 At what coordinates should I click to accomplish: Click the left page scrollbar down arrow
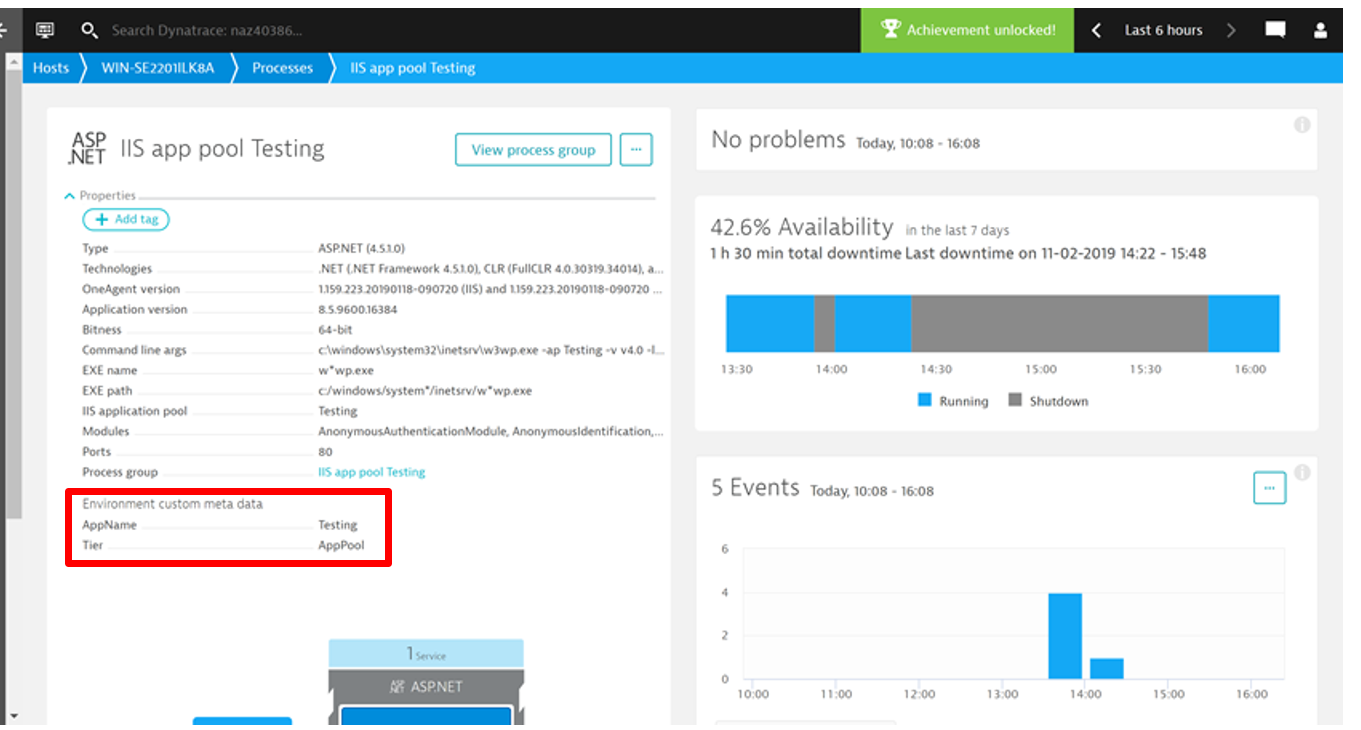pyautogui.click(x=14, y=717)
